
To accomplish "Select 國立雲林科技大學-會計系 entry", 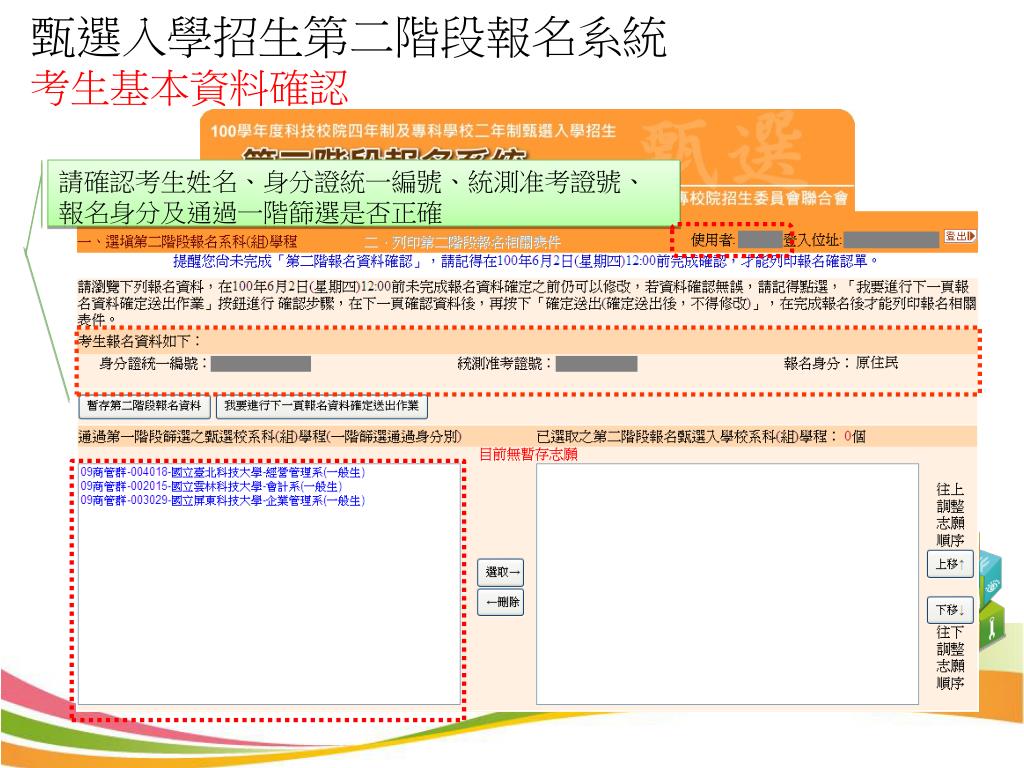I will pos(211,487).
